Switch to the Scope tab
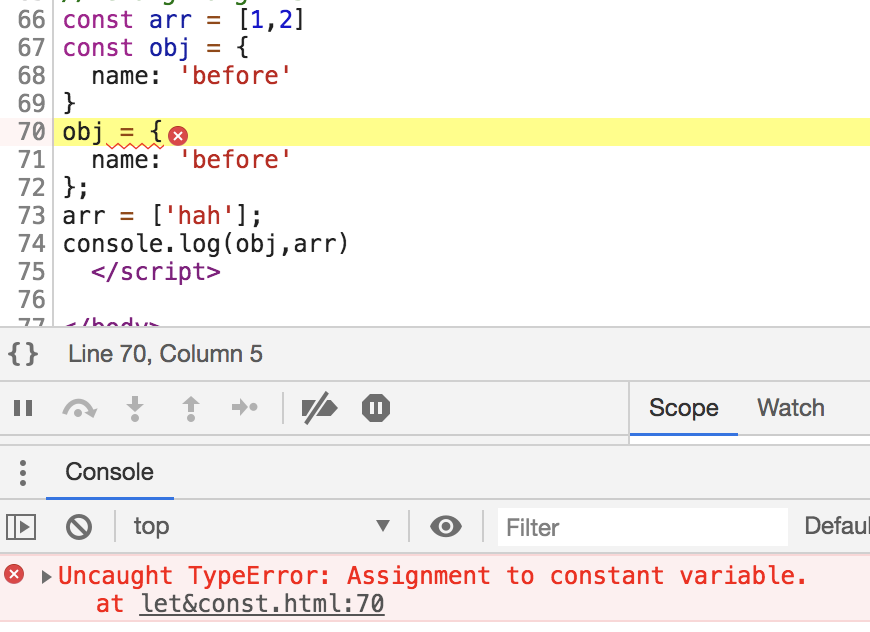This screenshot has width=870, height=632. pyautogui.click(x=684, y=408)
